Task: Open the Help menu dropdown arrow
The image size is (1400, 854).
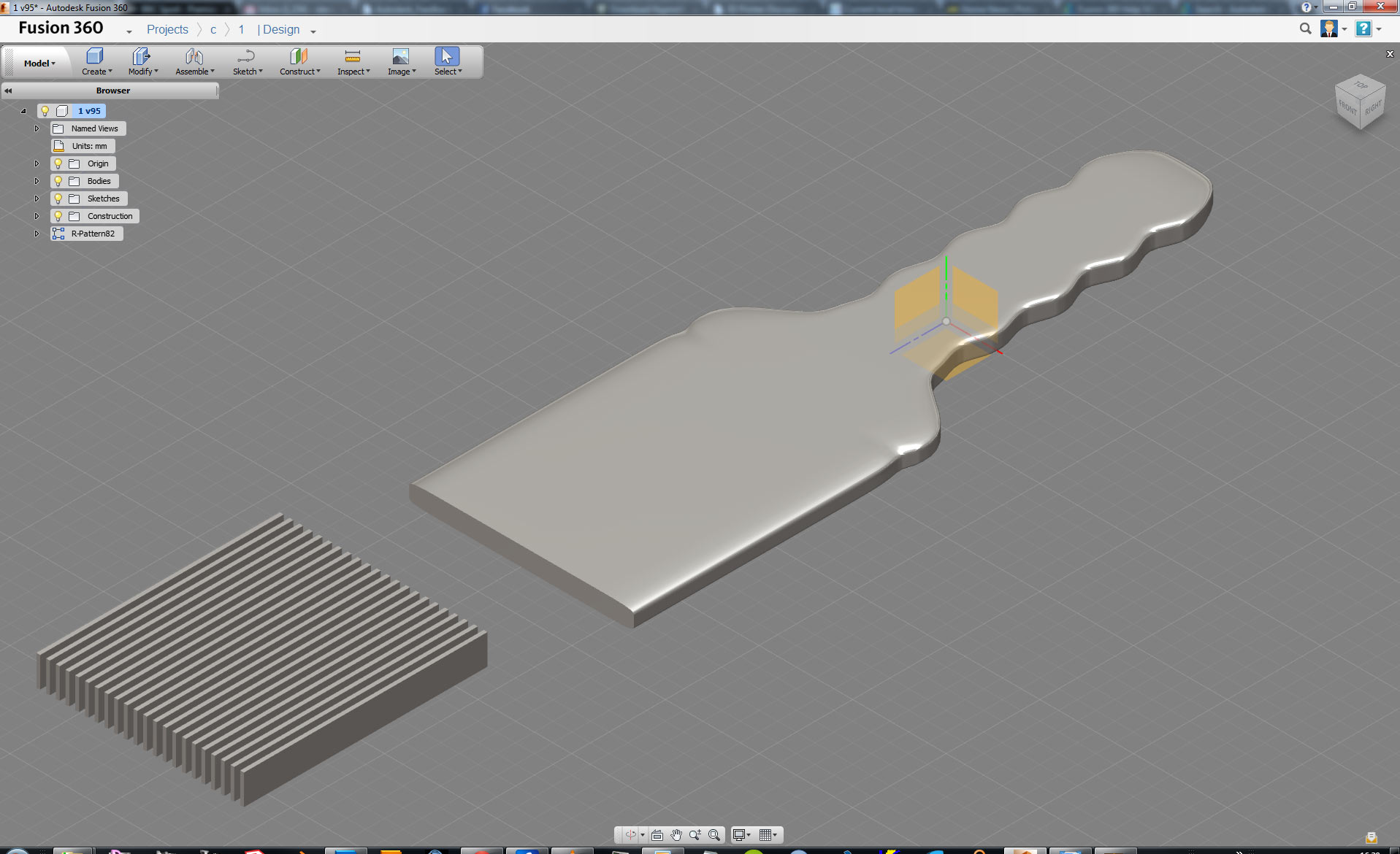Action: (1379, 29)
